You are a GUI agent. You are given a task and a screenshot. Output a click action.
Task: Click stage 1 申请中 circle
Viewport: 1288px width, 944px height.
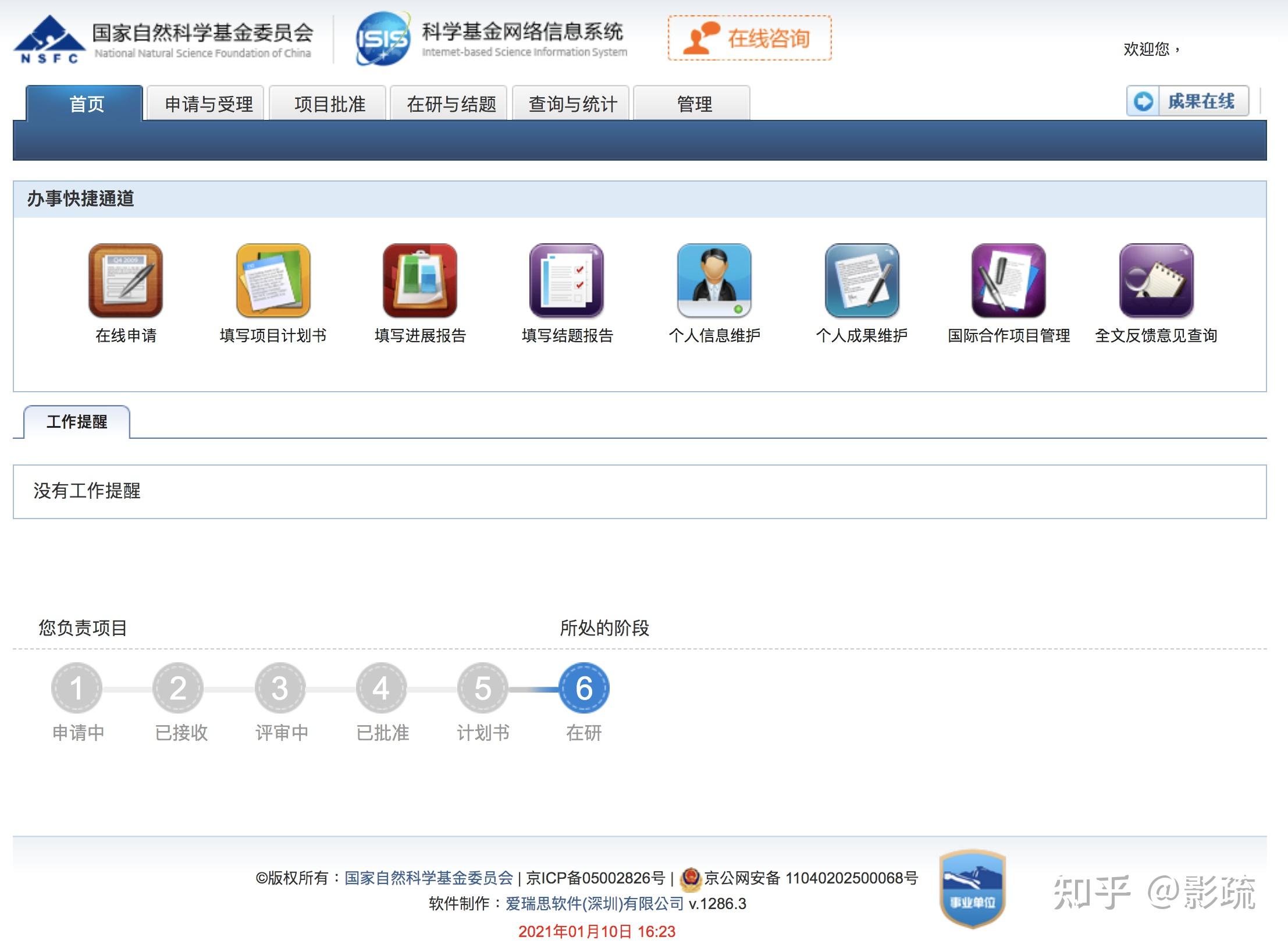click(x=77, y=688)
